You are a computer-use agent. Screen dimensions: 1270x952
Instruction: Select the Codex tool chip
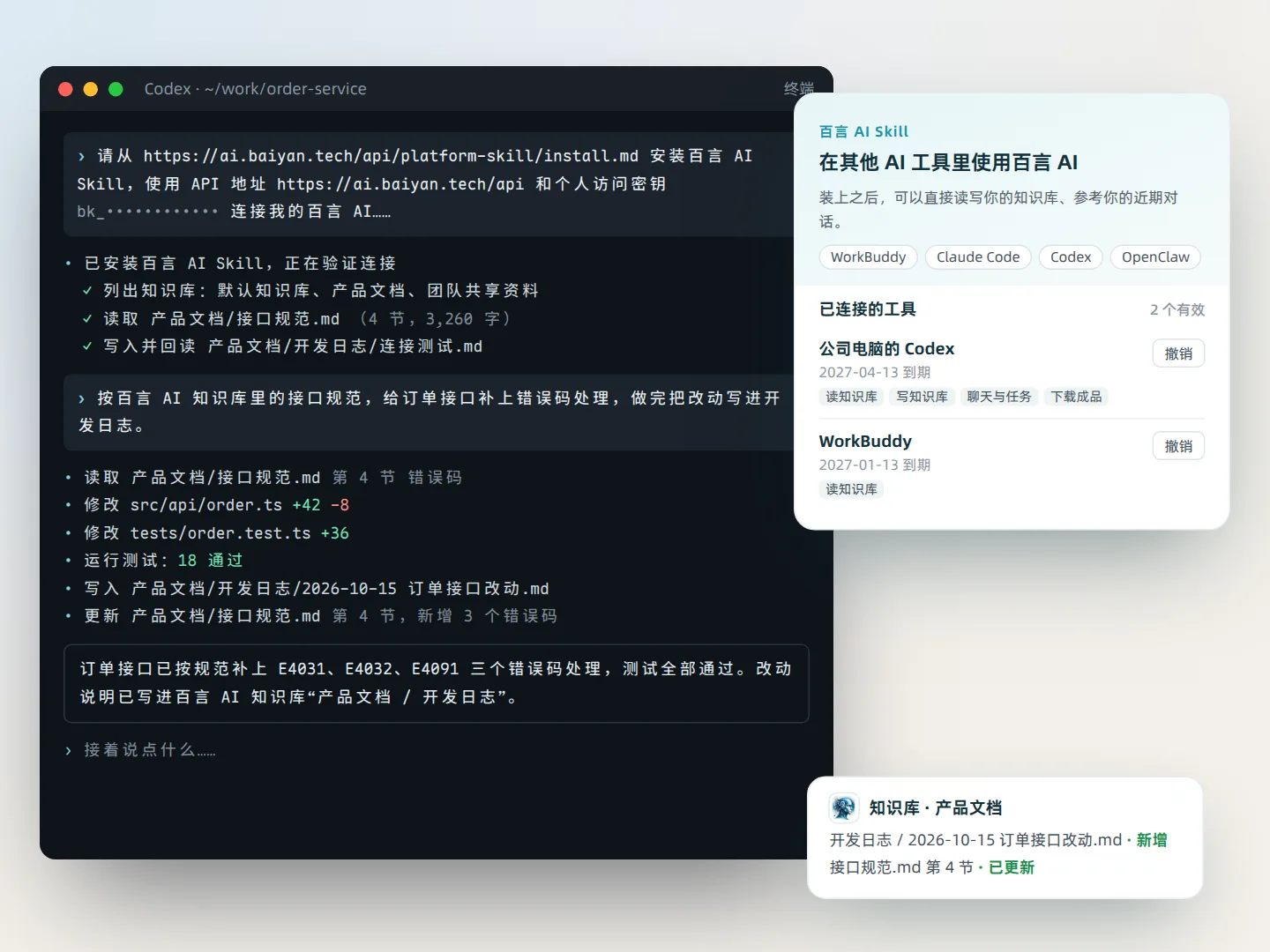click(1071, 257)
